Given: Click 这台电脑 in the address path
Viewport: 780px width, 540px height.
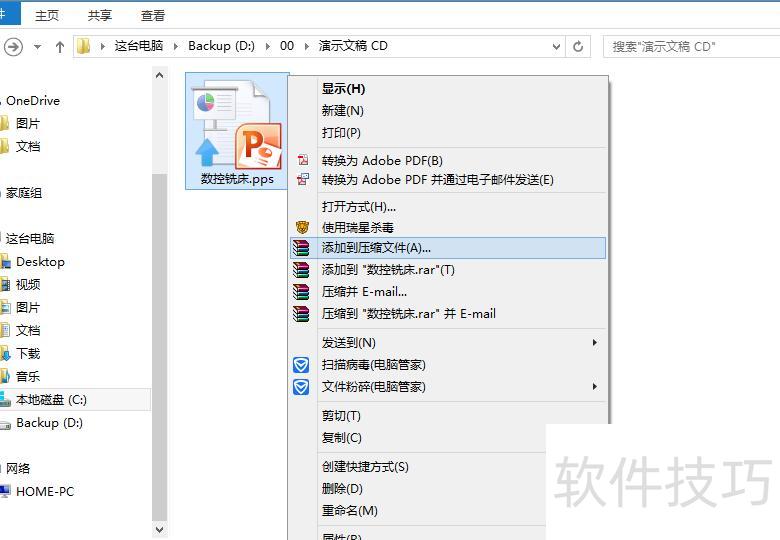Looking at the screenshot, I should click(x=139, y=46).
